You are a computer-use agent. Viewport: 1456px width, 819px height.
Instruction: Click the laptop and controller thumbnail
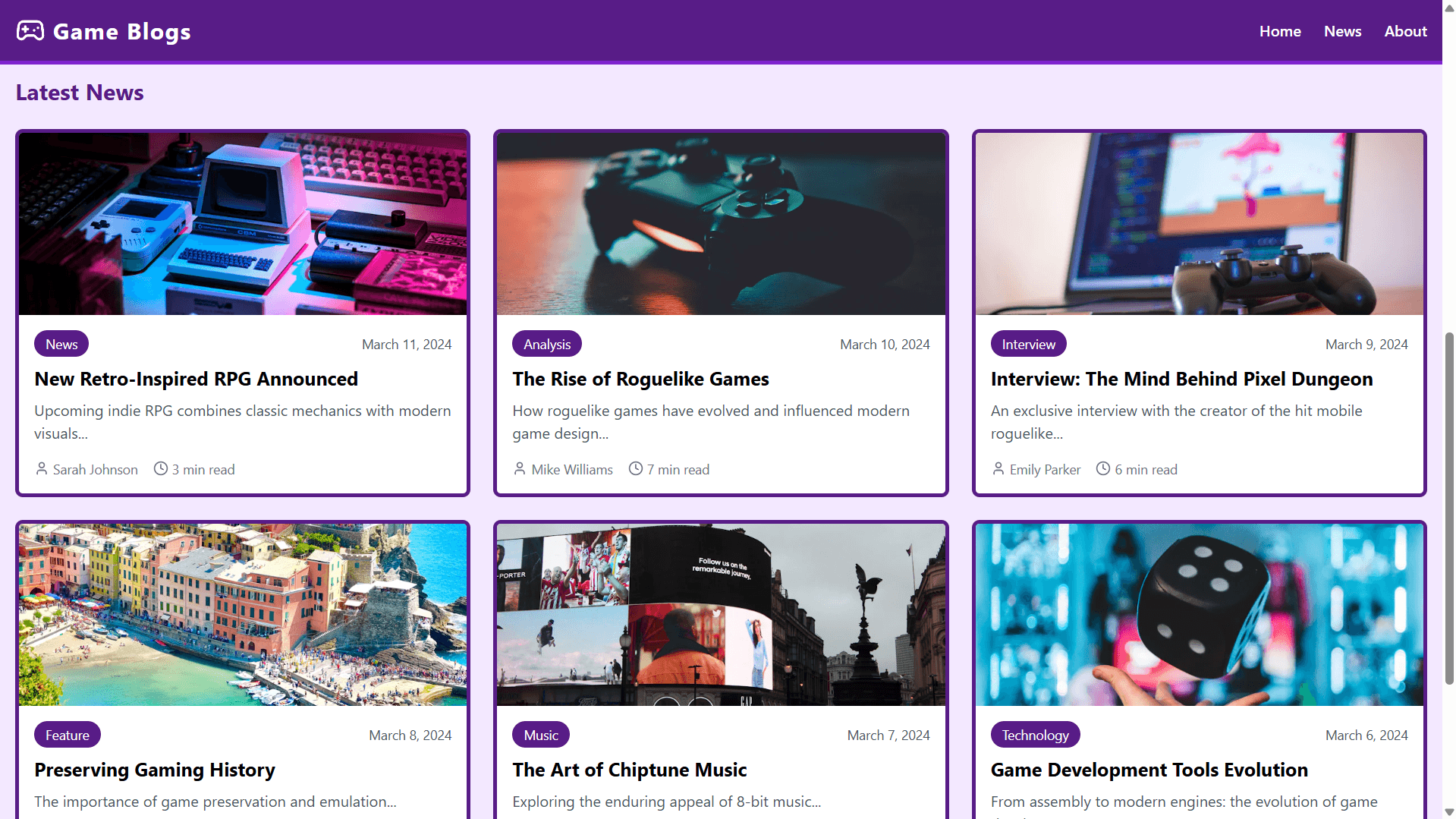click(1199, 224)
